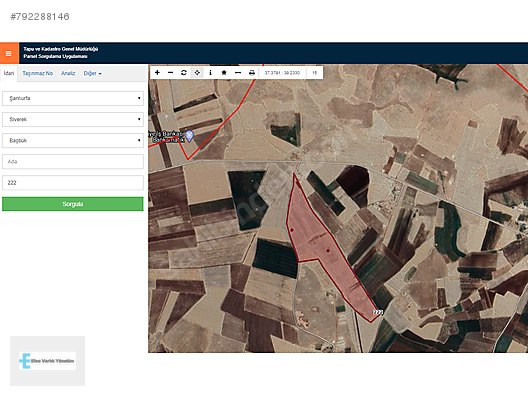Viewport: 528px width, 396px height.
Task: Open the İdari tab
Action: click(9, 73)
